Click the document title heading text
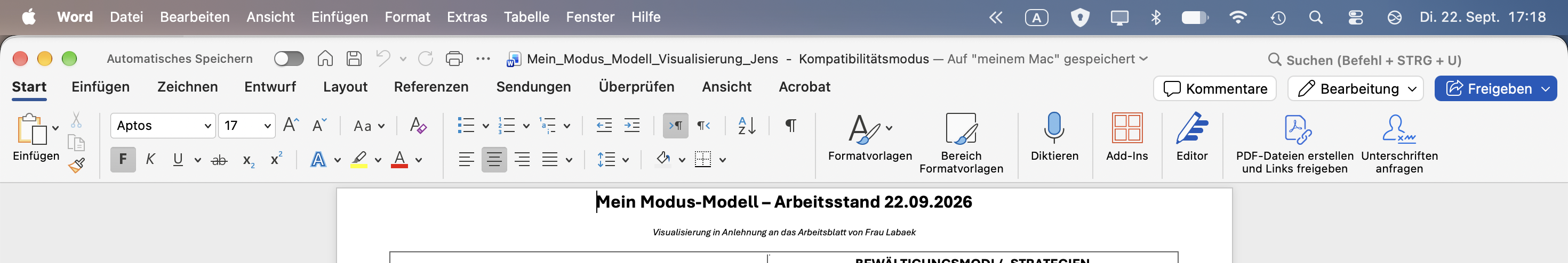The width and height of the screenshot is (1568, 263). pyautogui.click(x=783, y=202)
